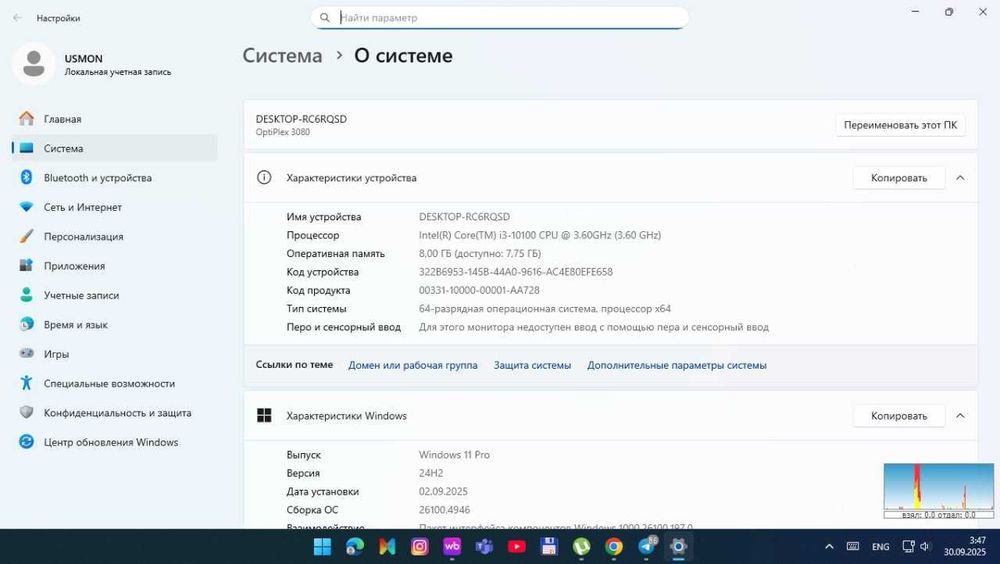Open YouTube from the taskbar
The width and height of the screenshot is (1000, 564).
(x=517, y=546)
